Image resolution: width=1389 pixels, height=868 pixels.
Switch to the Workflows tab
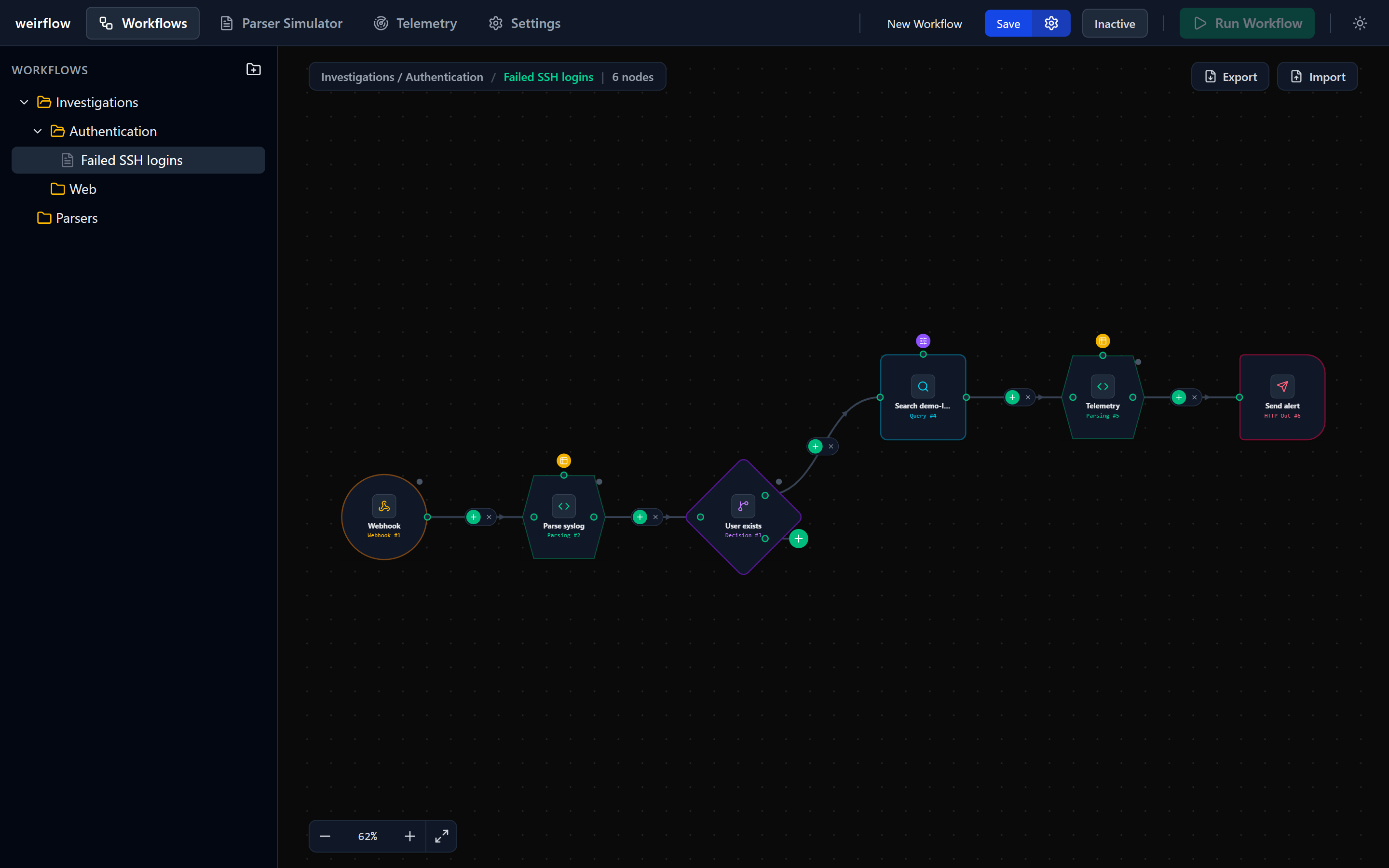(143, 24)
